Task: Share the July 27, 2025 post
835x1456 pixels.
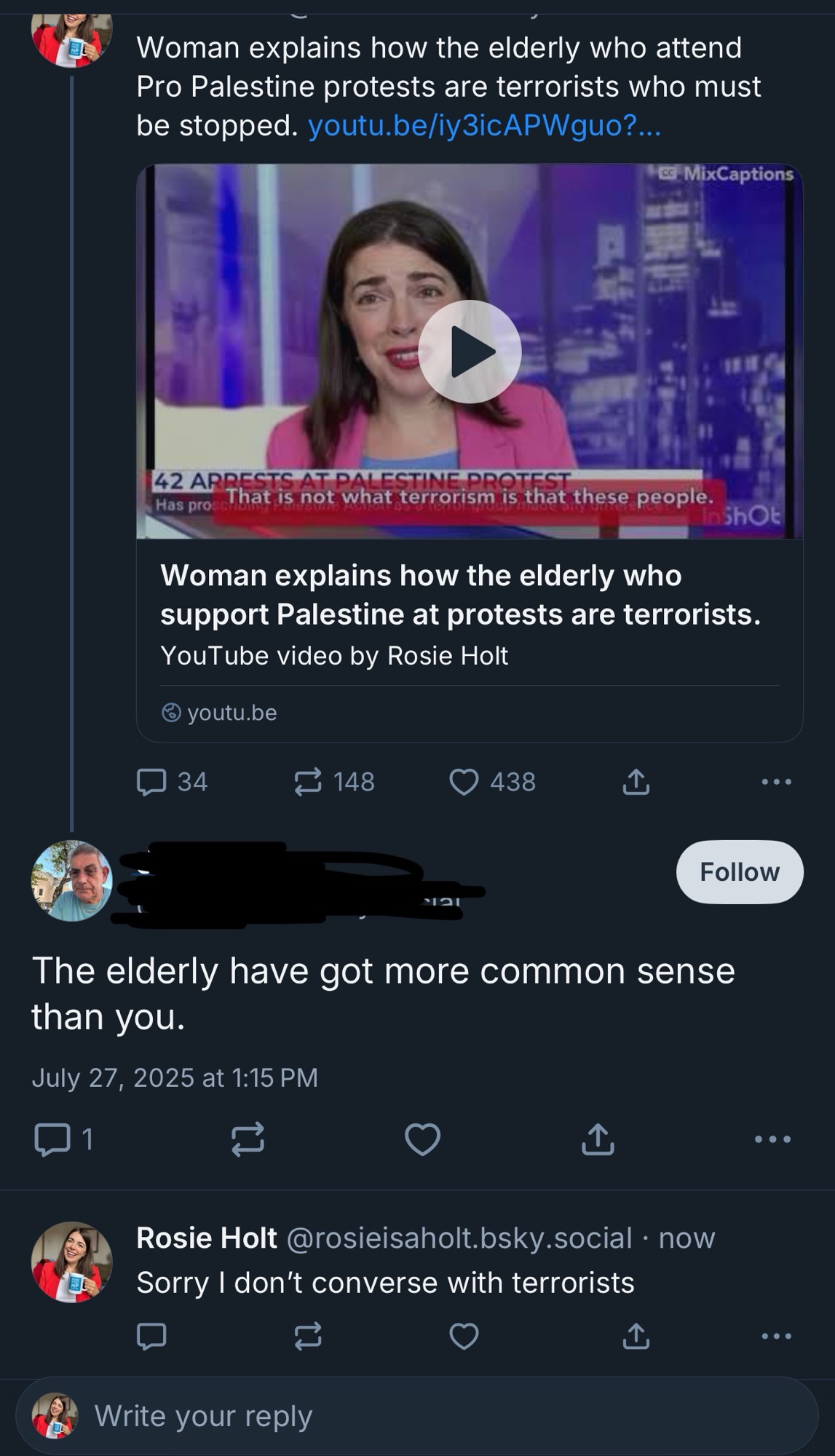Action: [x=598, y=1139]
